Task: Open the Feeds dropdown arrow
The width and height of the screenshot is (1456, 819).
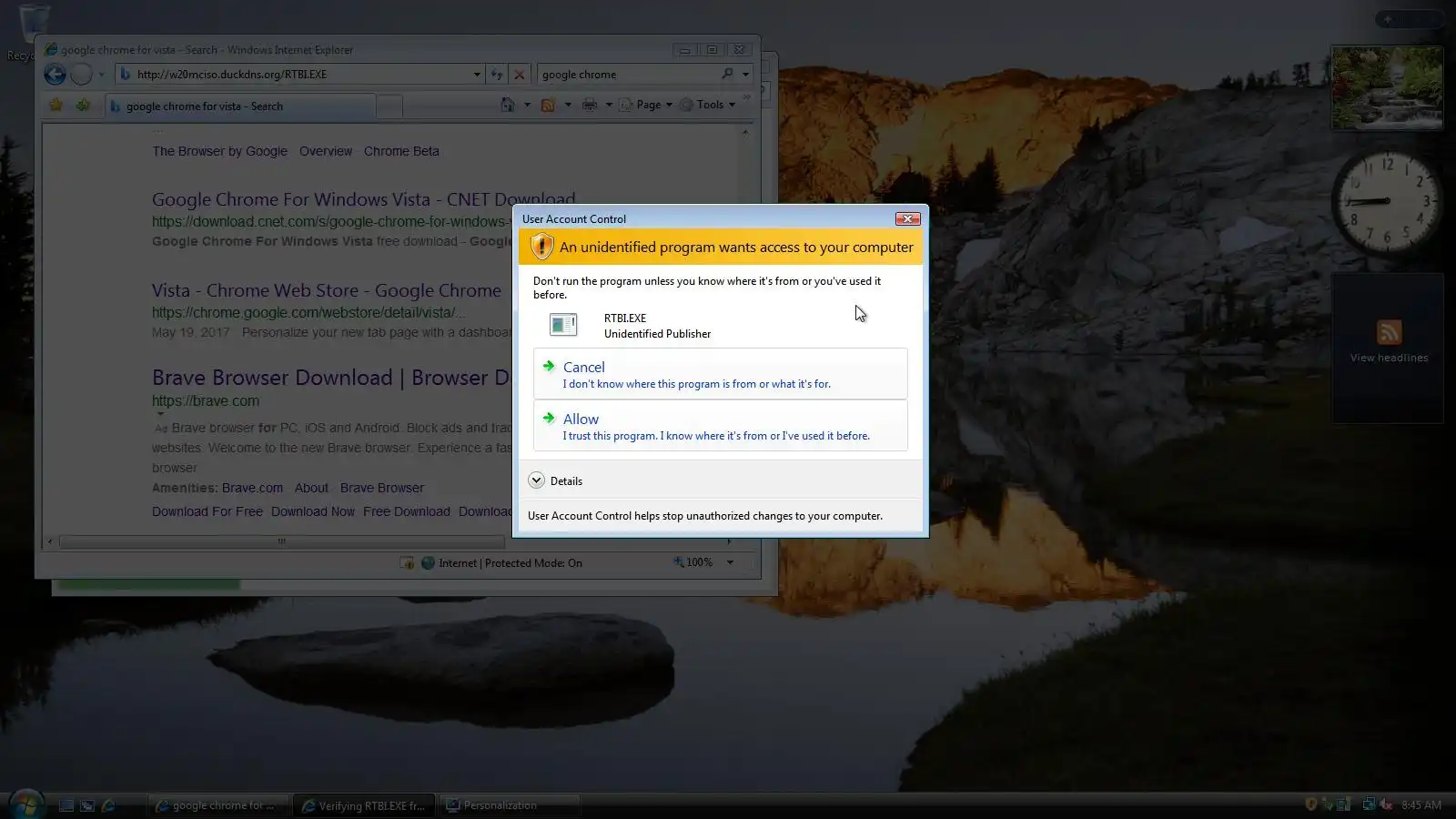Action: point(568,105)
